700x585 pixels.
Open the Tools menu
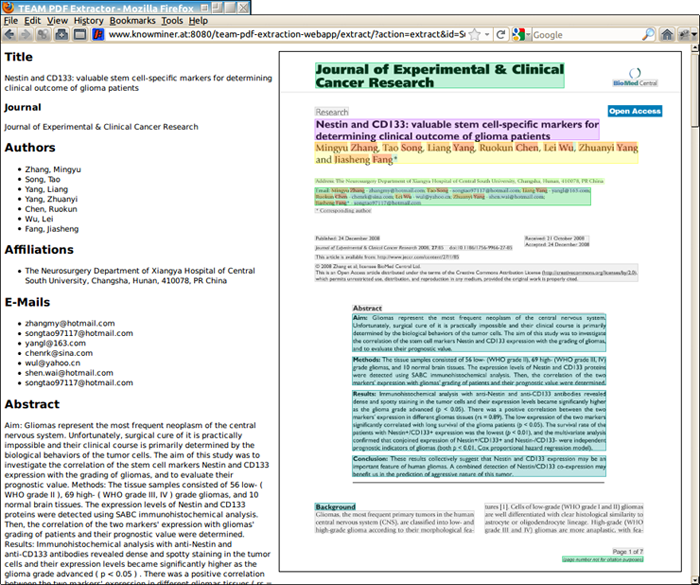tap(172, 21)
